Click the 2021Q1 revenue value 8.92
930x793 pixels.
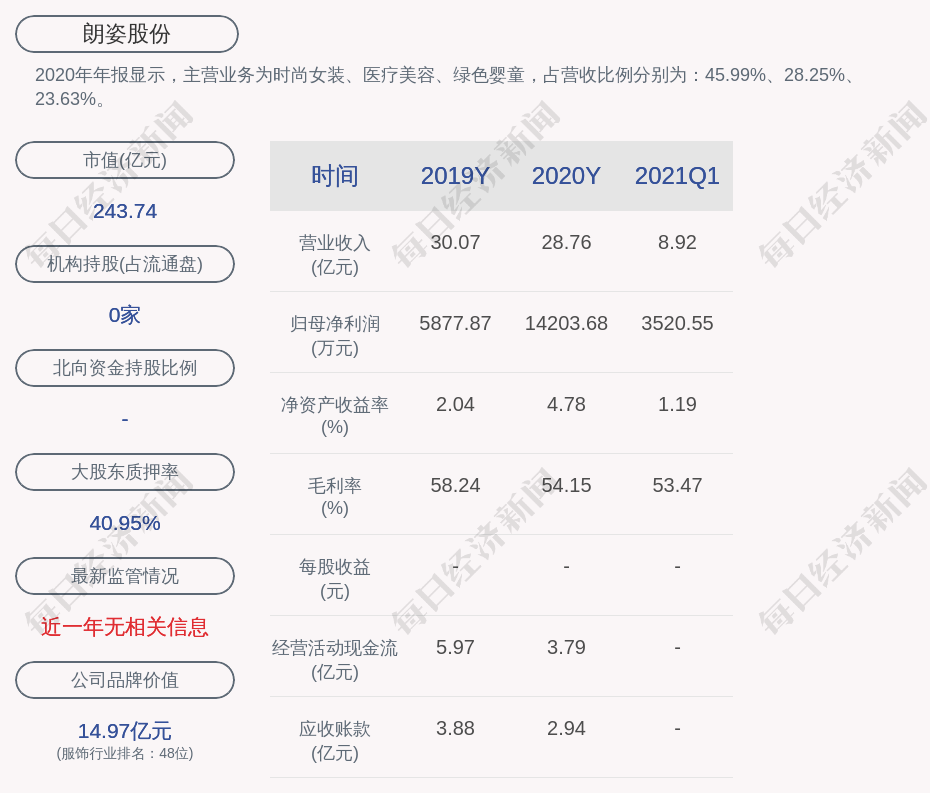[x=677, y=243]
